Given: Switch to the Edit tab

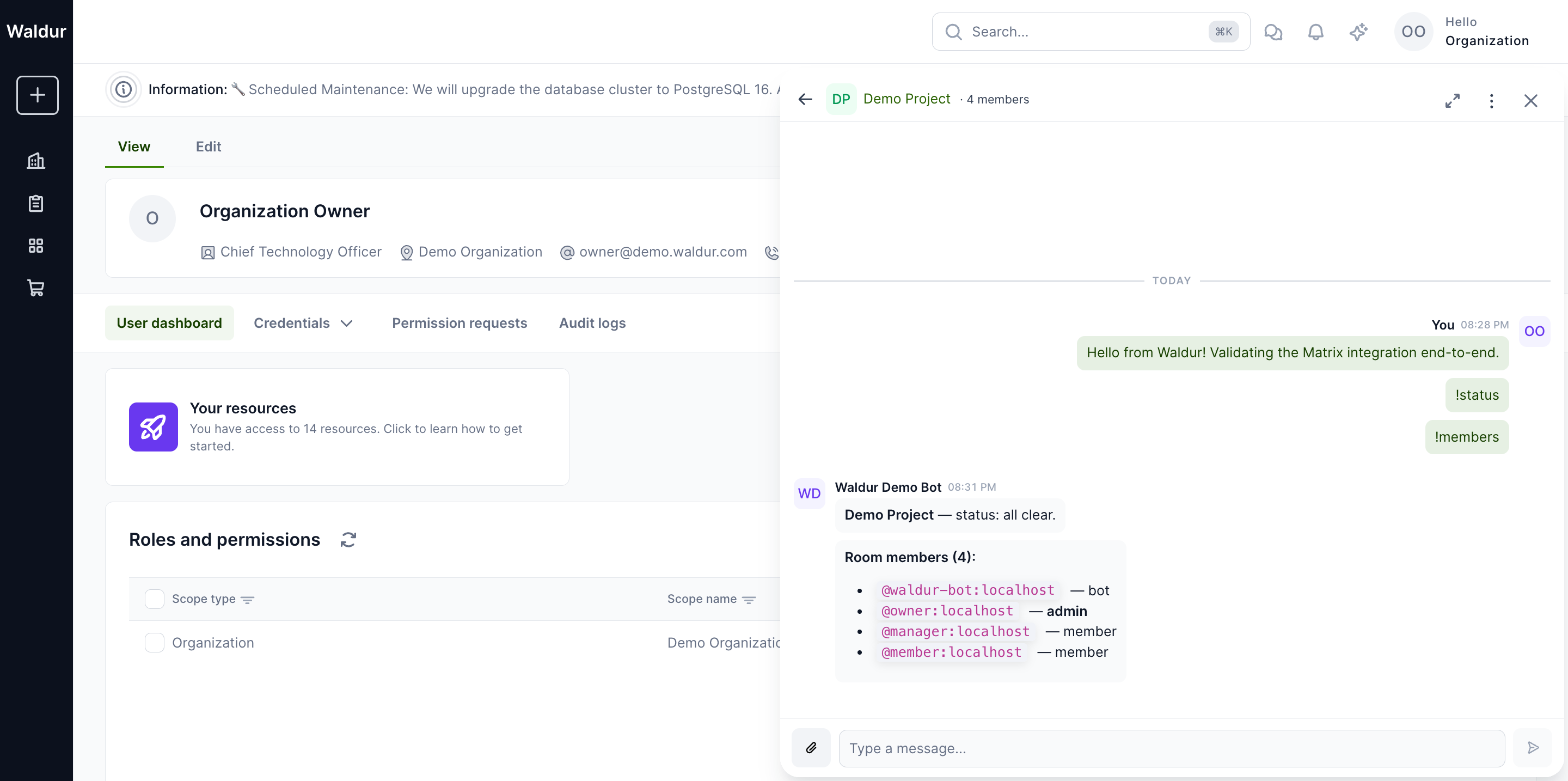Looking at the screenshot, I should (208, 147).
